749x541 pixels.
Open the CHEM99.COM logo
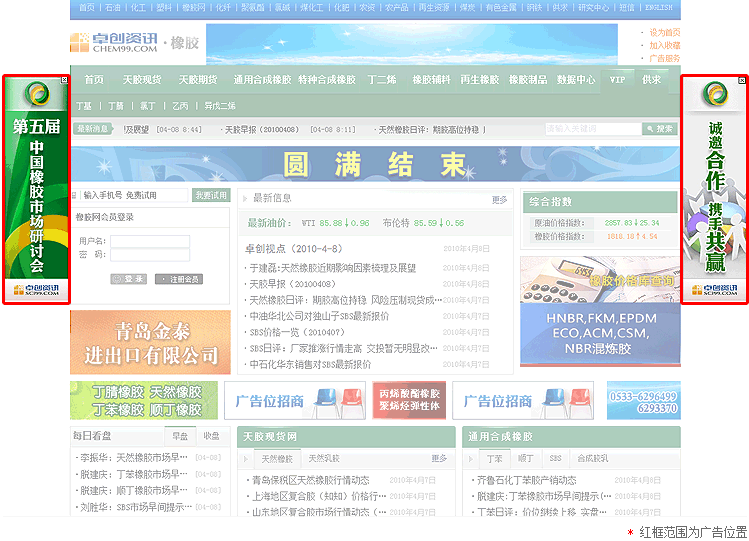(114, 42)
